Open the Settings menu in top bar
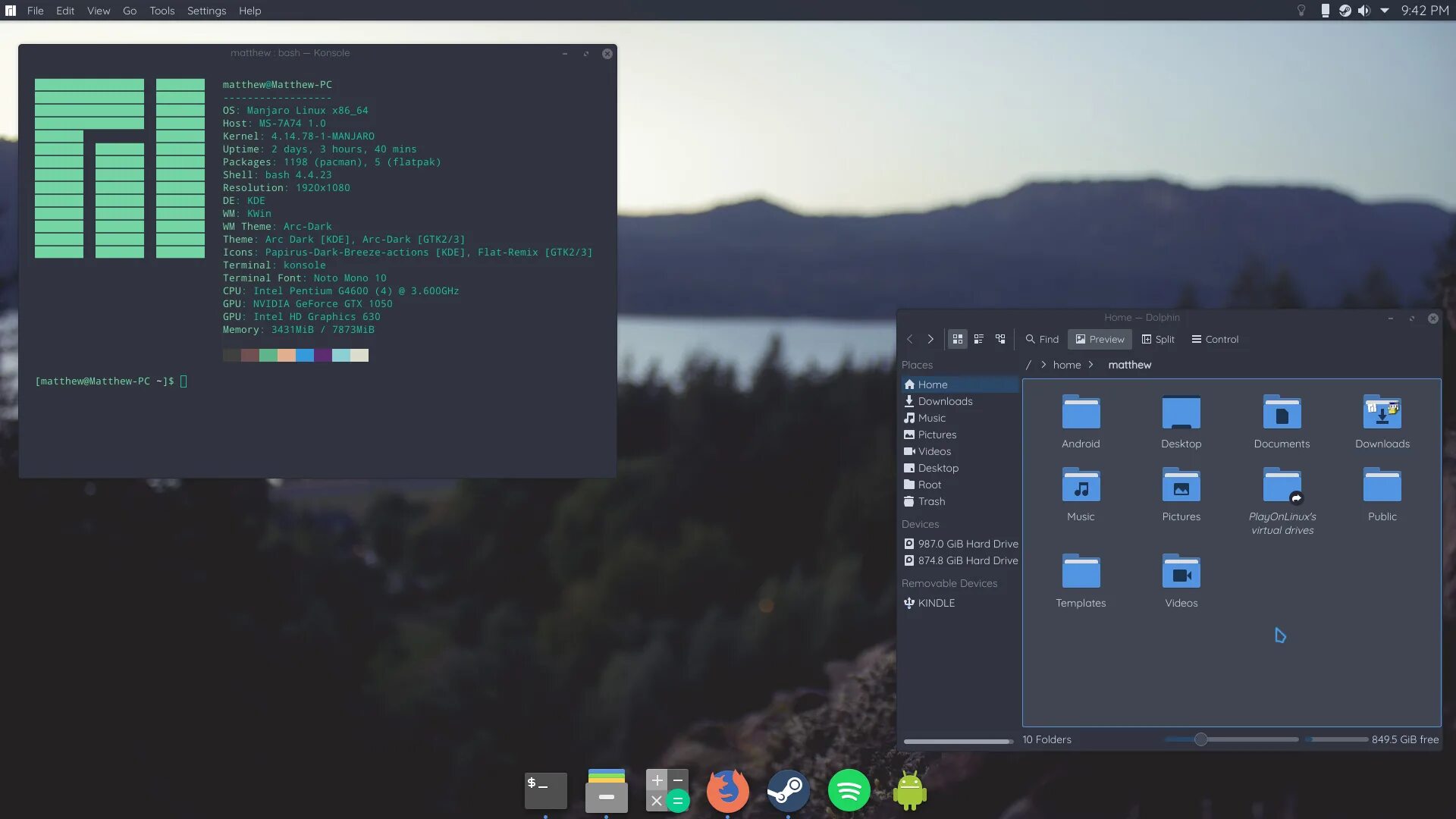 tap(206, 11)
